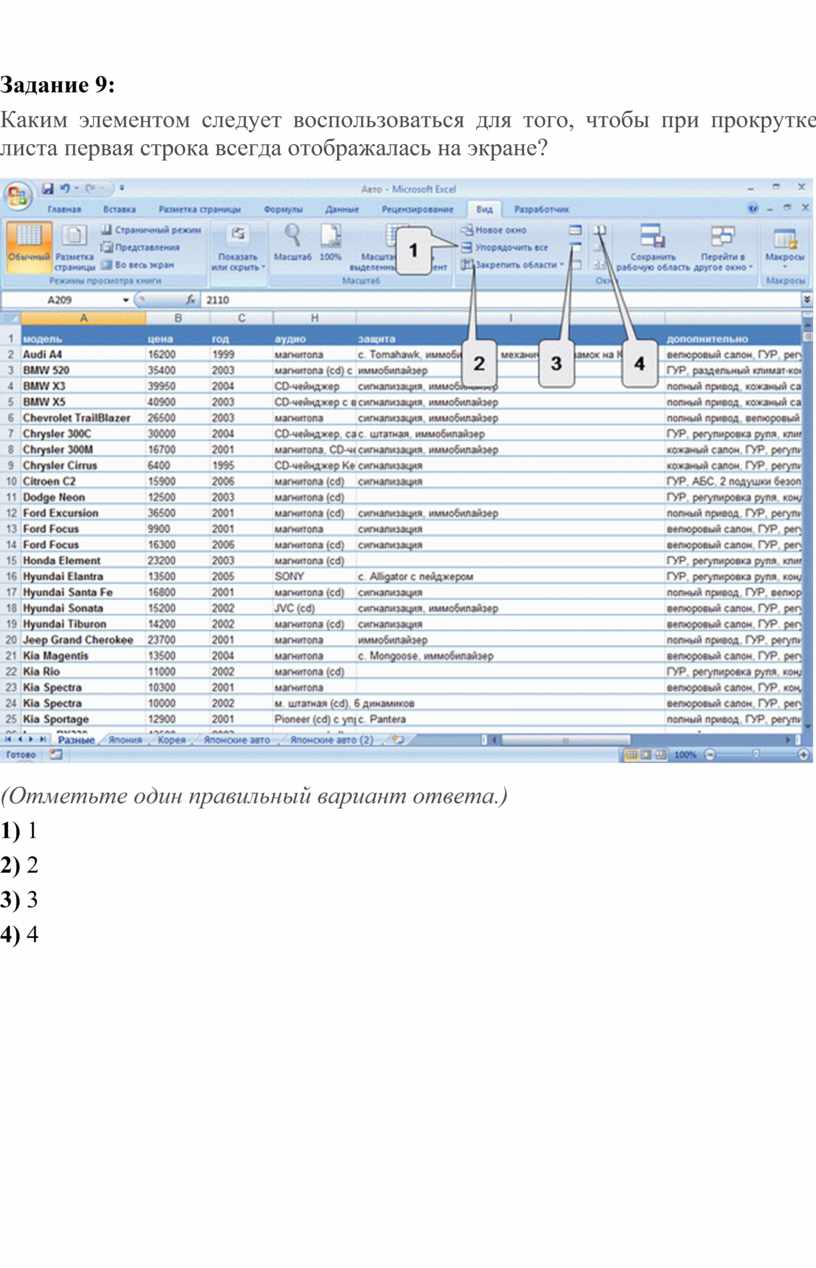Select header cell дополнительно
The image size is (816, 1268).
tap(733, 339)
